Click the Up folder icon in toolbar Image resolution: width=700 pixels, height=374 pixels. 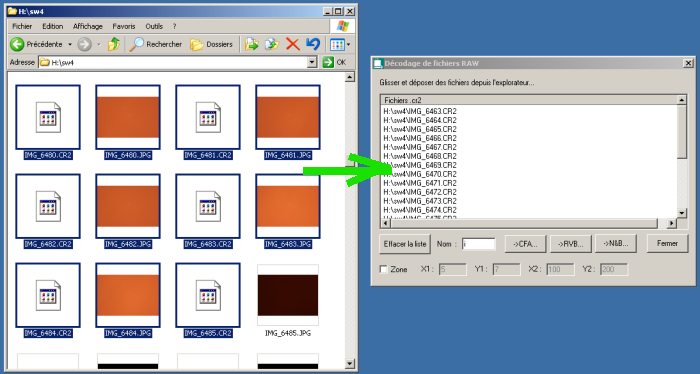pos(114,44)
